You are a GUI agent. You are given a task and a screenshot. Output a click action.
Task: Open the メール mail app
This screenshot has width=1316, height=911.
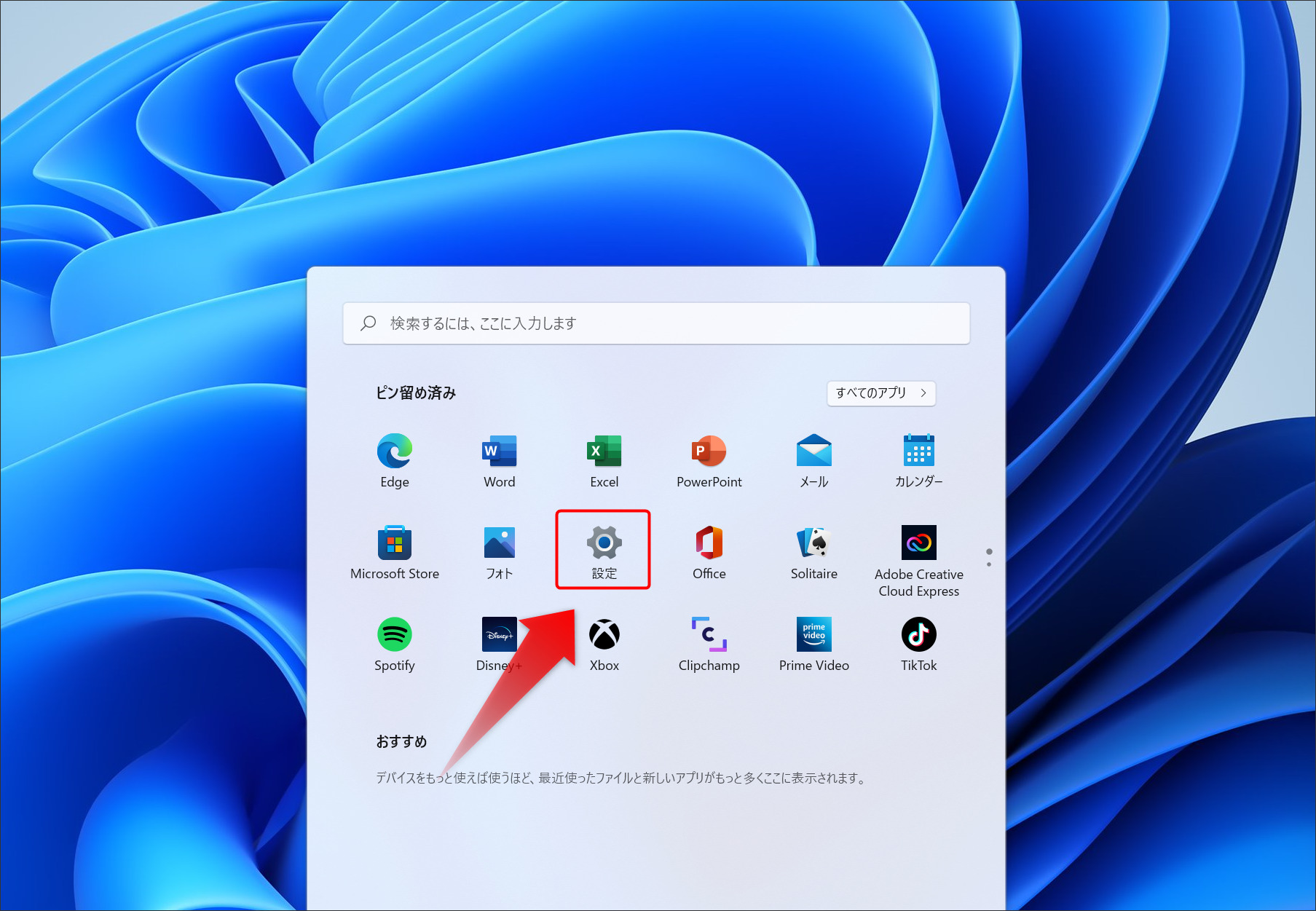(813, 461)
